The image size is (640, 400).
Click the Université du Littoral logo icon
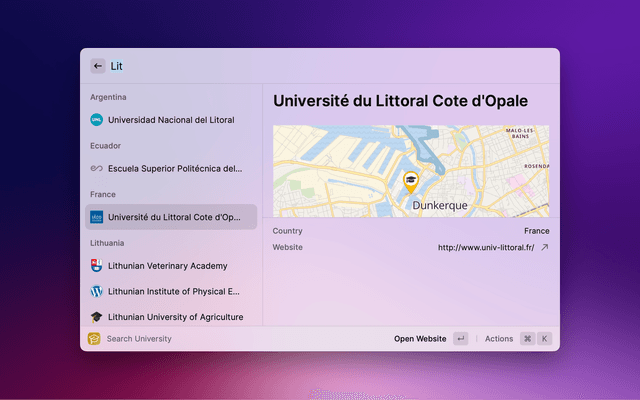point(97,217)
